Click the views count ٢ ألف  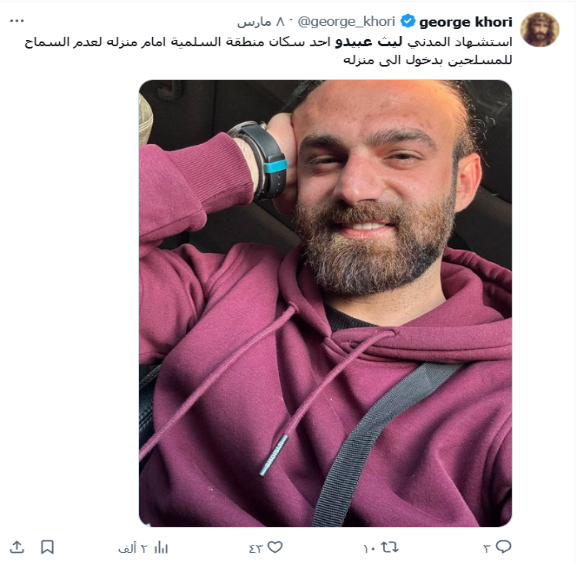click(x=132, y=548)
